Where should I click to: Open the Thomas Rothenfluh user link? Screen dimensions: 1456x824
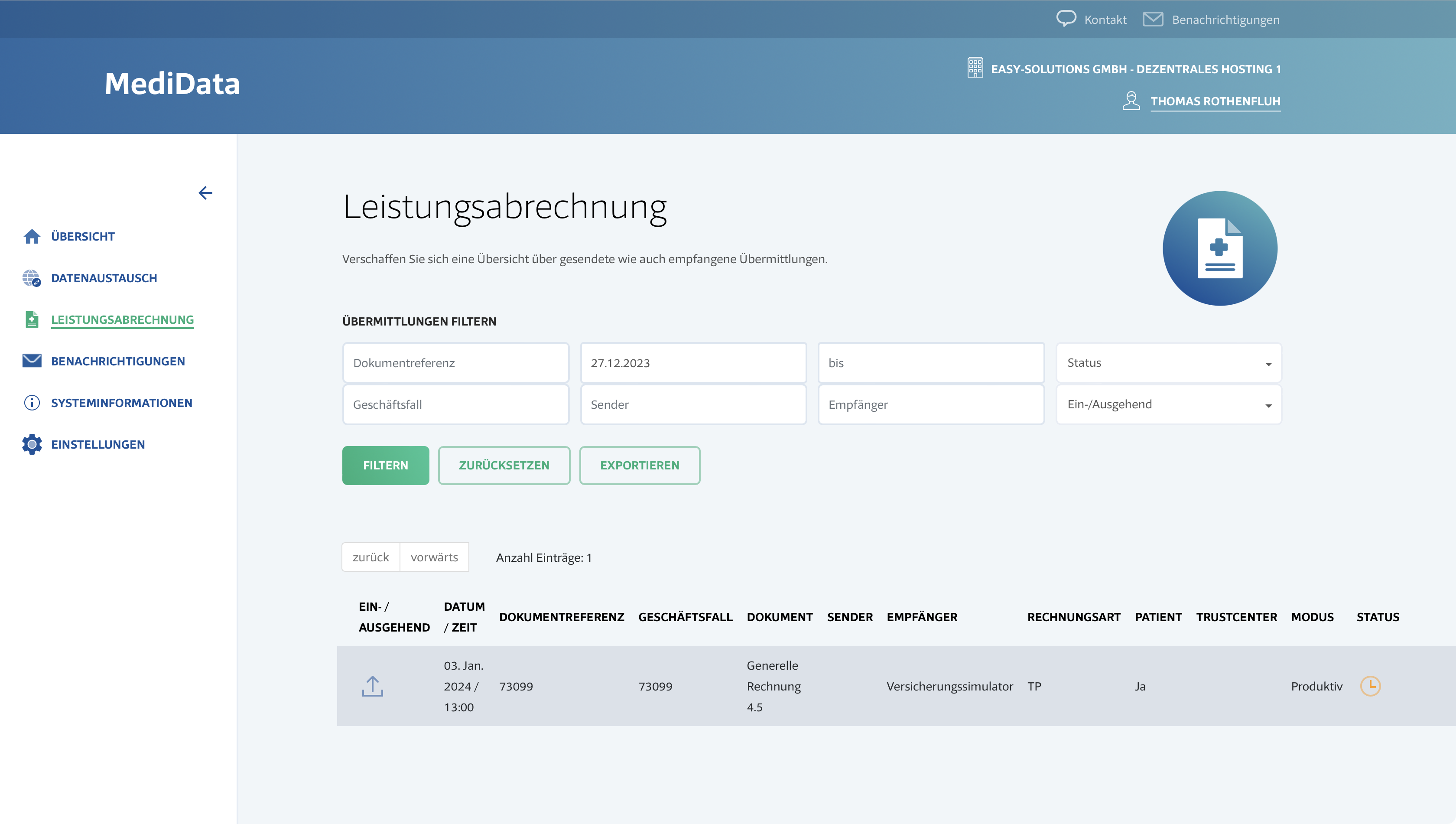click(1215, 101)
